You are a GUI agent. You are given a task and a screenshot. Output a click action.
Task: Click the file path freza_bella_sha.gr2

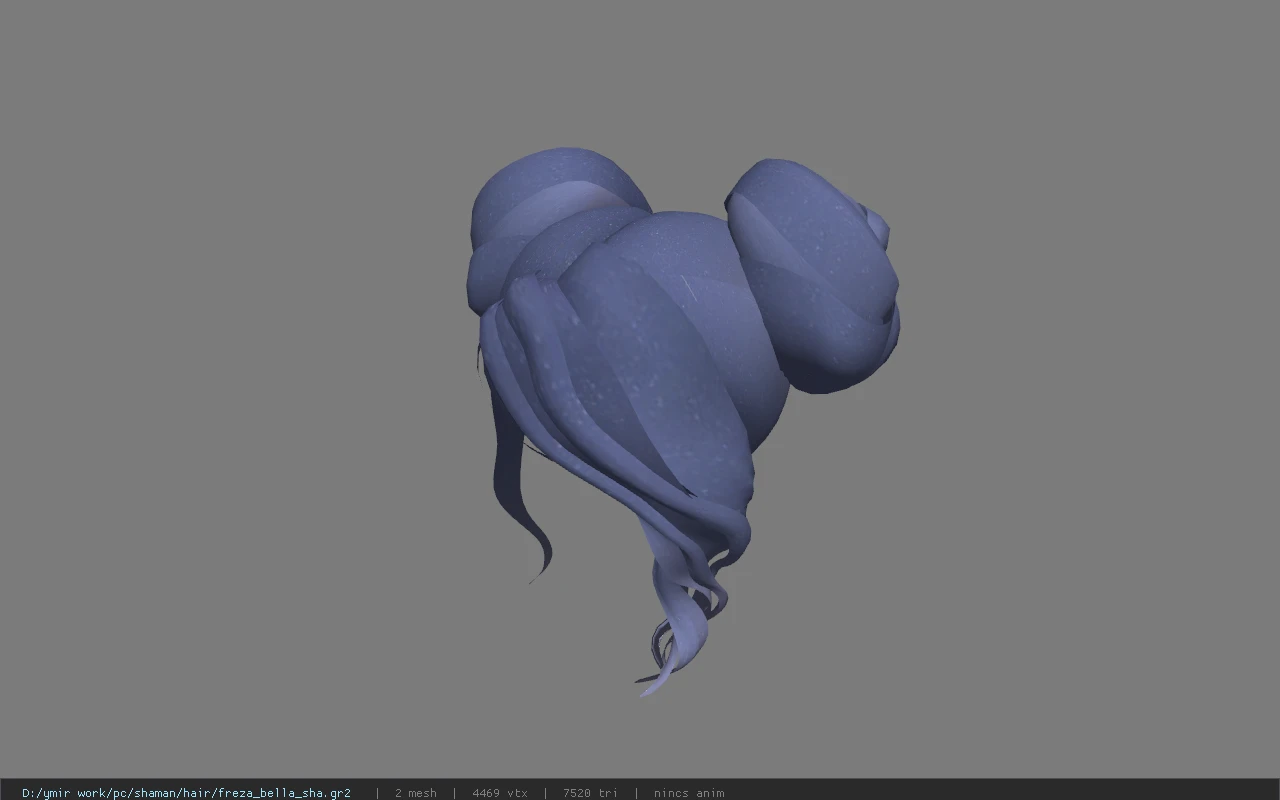[186, 793]
